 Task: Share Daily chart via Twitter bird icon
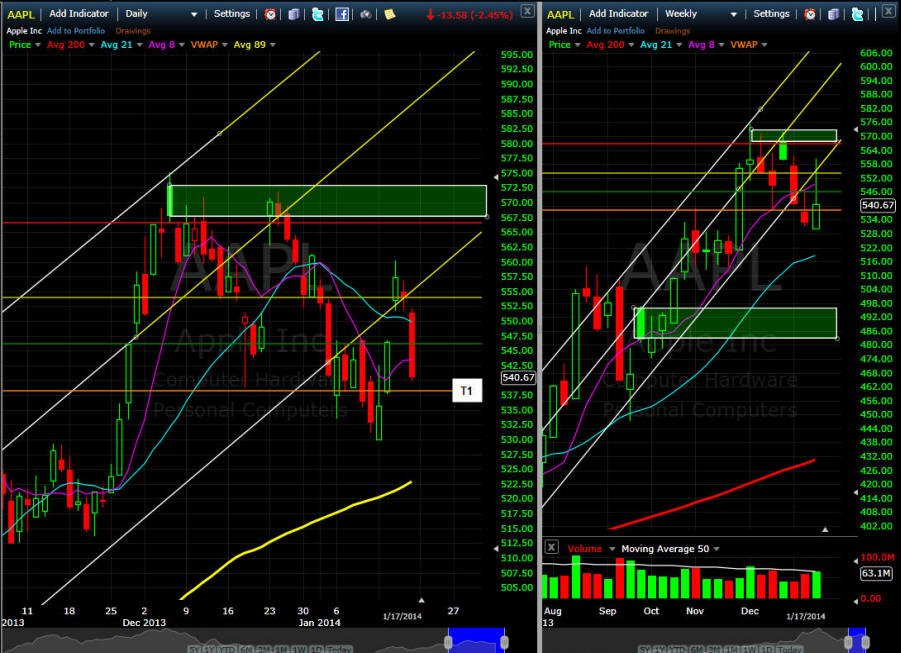[x=317, y=14]
